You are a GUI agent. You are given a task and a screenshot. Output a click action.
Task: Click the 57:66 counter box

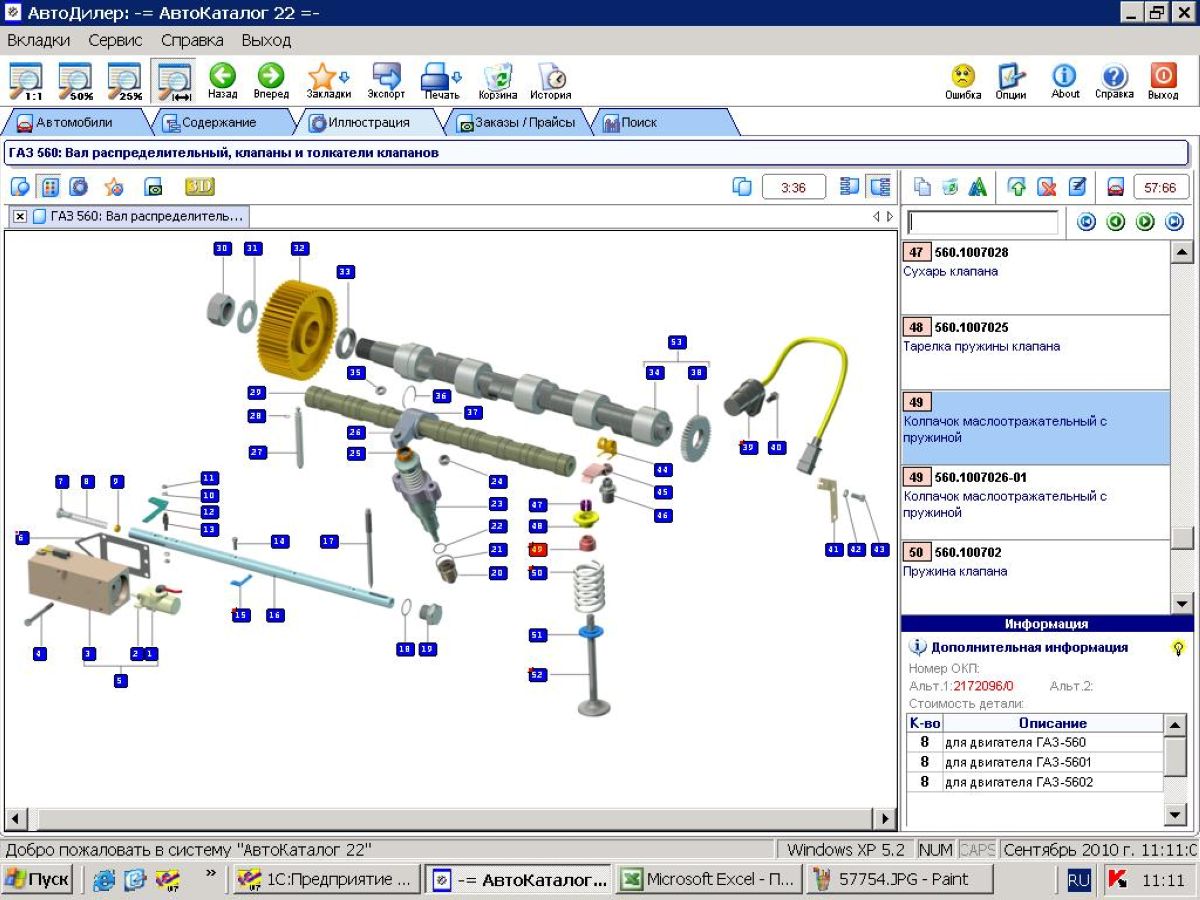pyautogui.click(x=1161, y=187)
